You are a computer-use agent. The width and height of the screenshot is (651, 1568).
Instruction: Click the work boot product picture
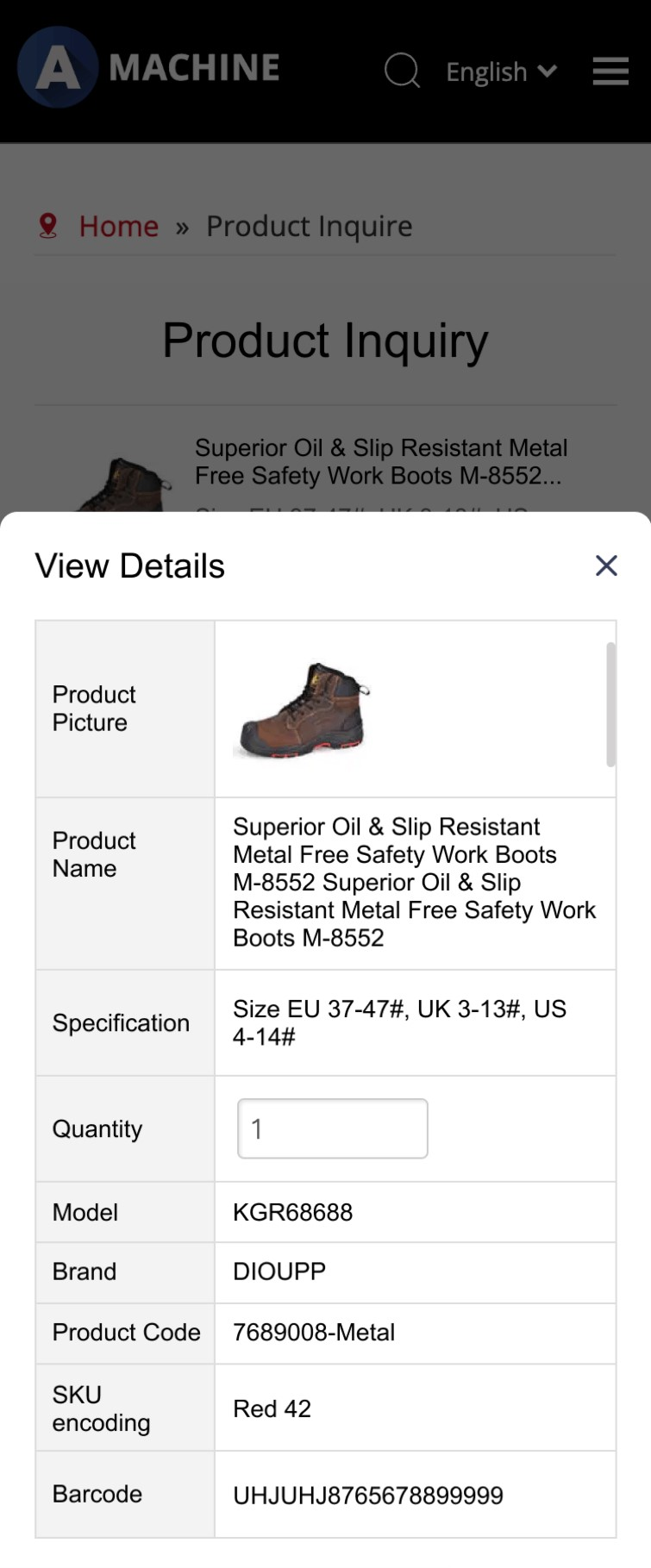click(x=304, y=709)
